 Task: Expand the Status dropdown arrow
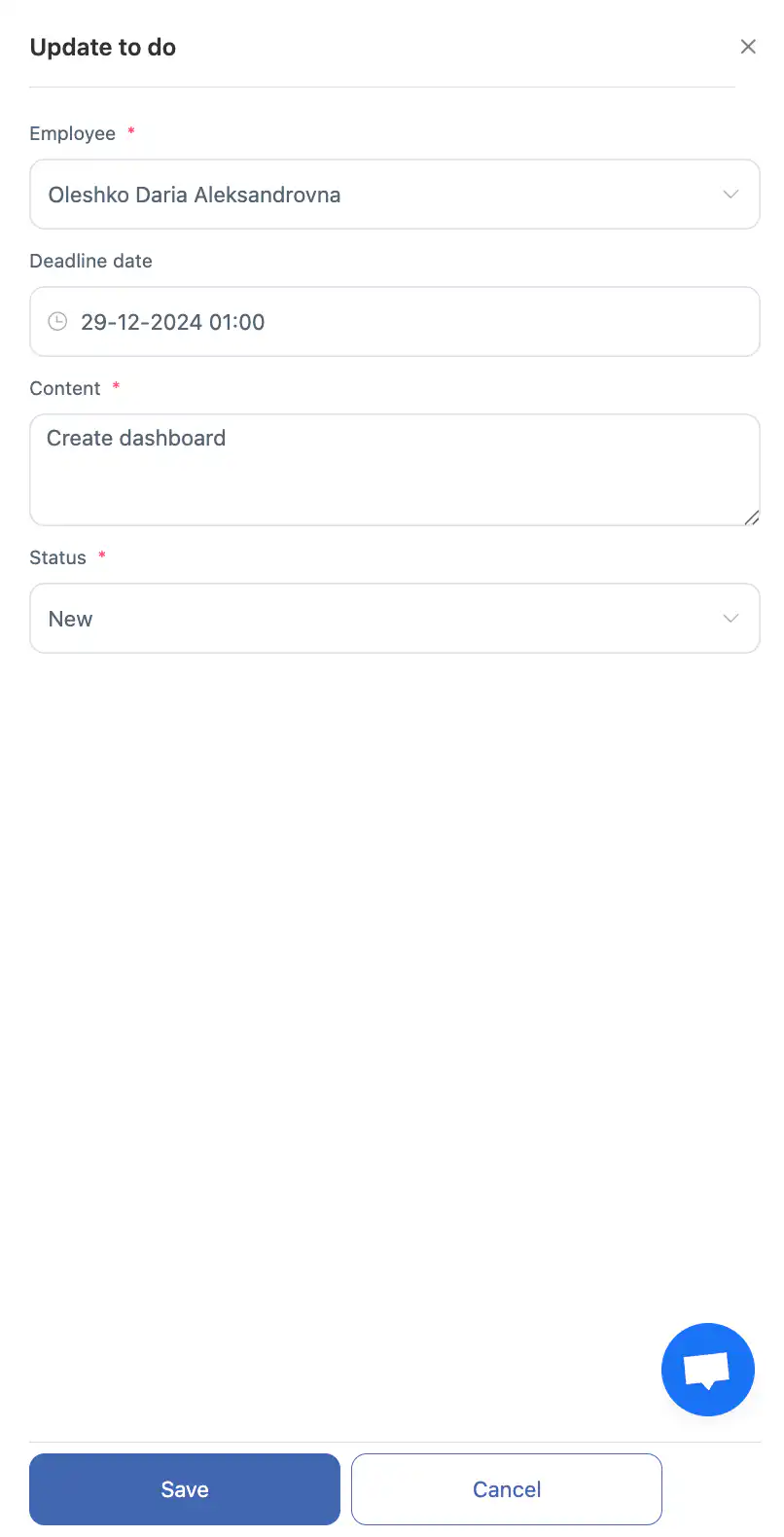pos(731,619)
